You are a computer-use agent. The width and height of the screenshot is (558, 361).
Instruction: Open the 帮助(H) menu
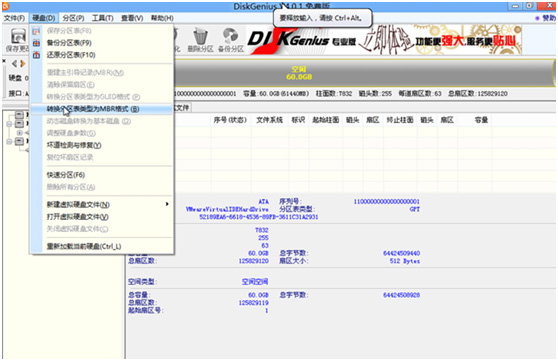pos(162,18)
